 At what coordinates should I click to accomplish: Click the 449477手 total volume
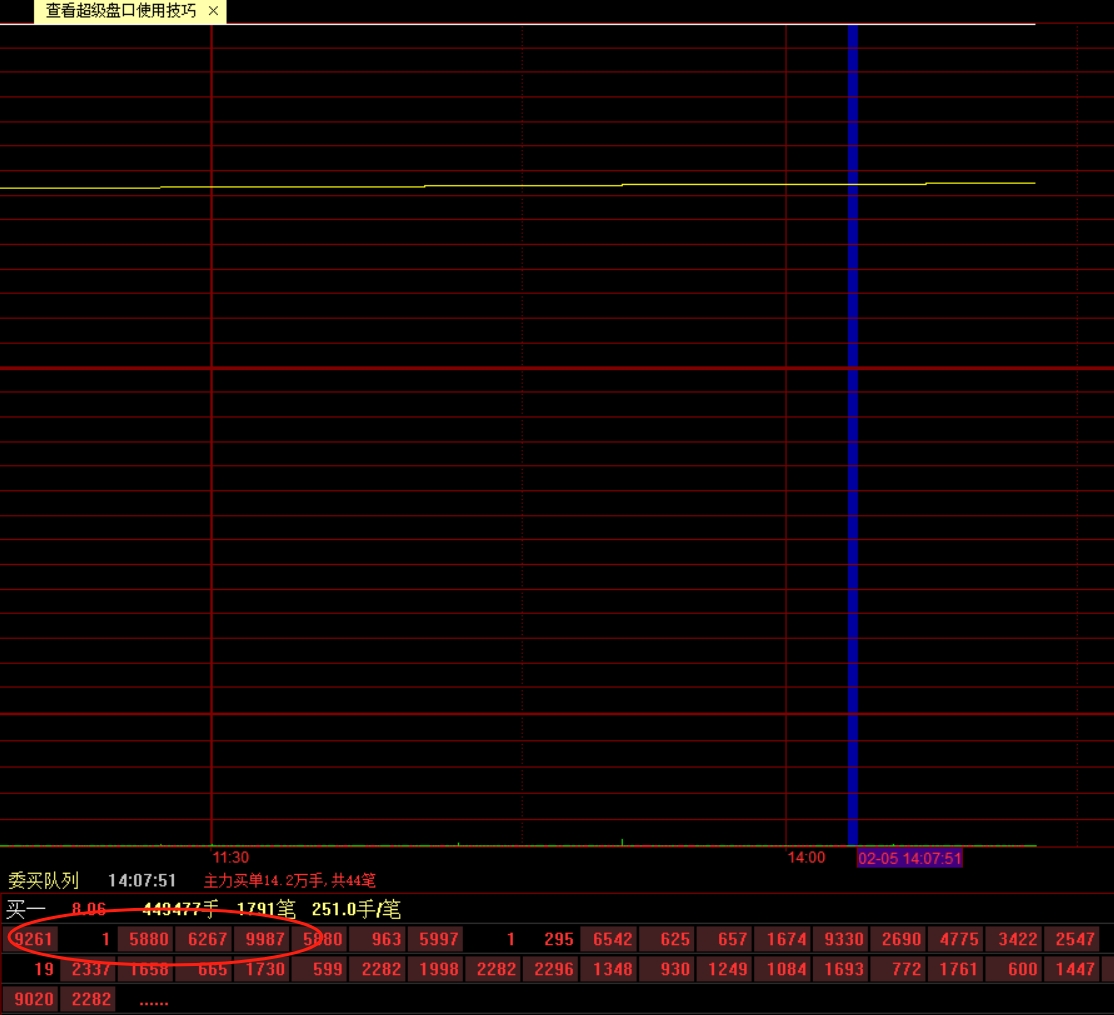coord(180,909)
